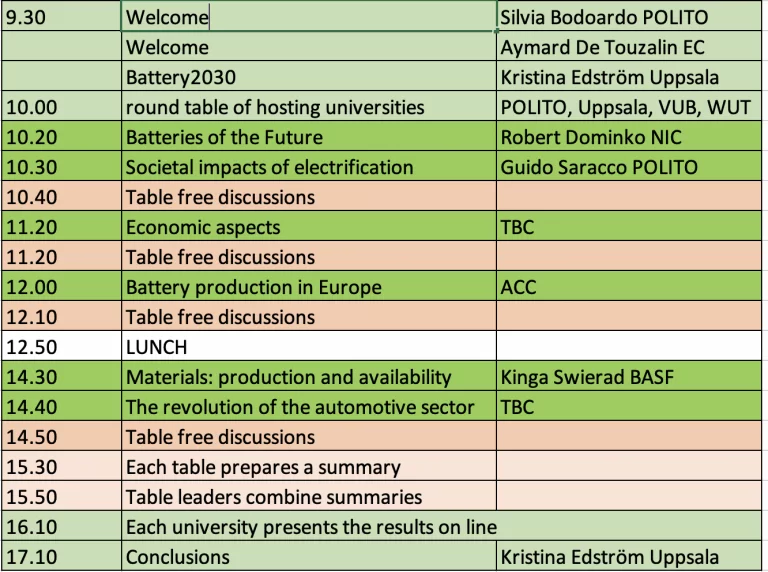768x572 pixels.
Task: Click the ACC speaker cell
Action: (629, 286)
